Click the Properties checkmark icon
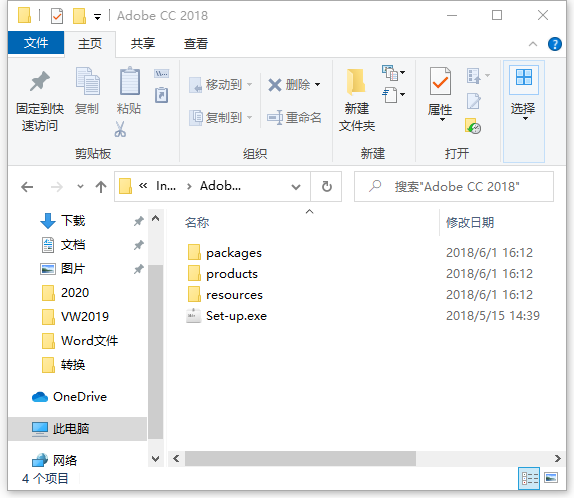 coord(440,81)
